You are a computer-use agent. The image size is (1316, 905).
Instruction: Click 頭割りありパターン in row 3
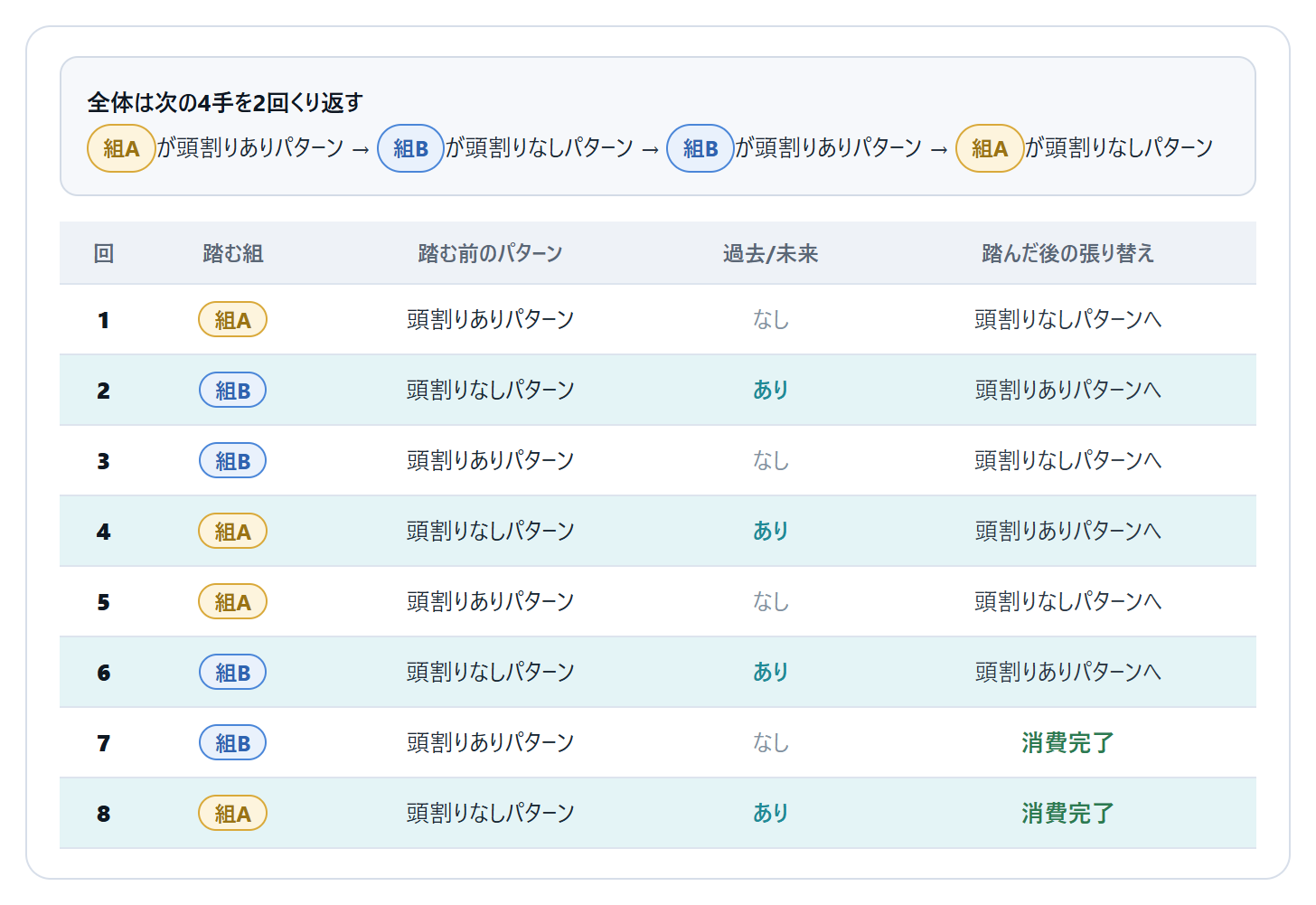coord(490,460)
